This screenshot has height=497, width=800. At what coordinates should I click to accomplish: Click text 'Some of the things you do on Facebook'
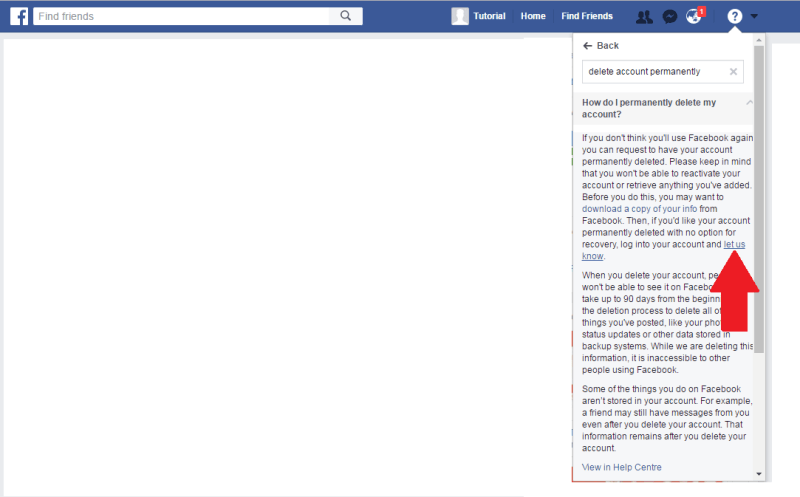click(661, 389)
